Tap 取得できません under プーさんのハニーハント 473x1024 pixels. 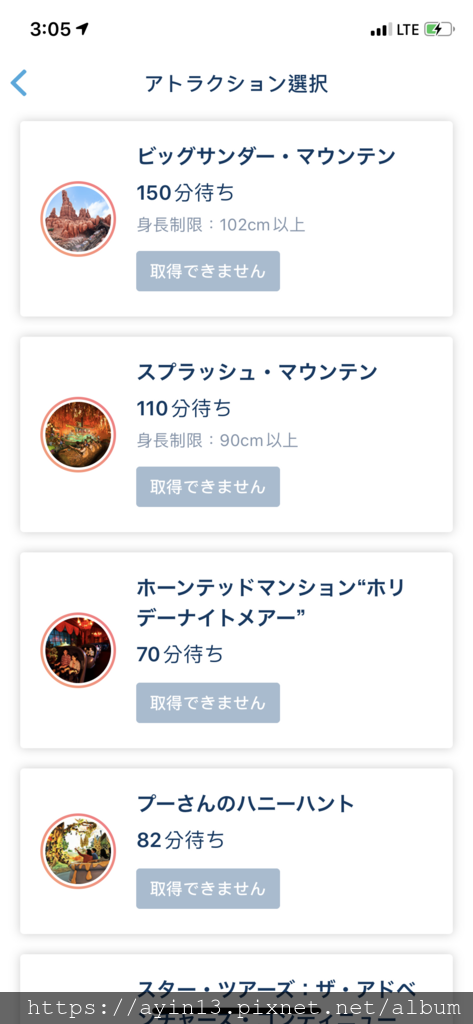(x=208, y=888)
